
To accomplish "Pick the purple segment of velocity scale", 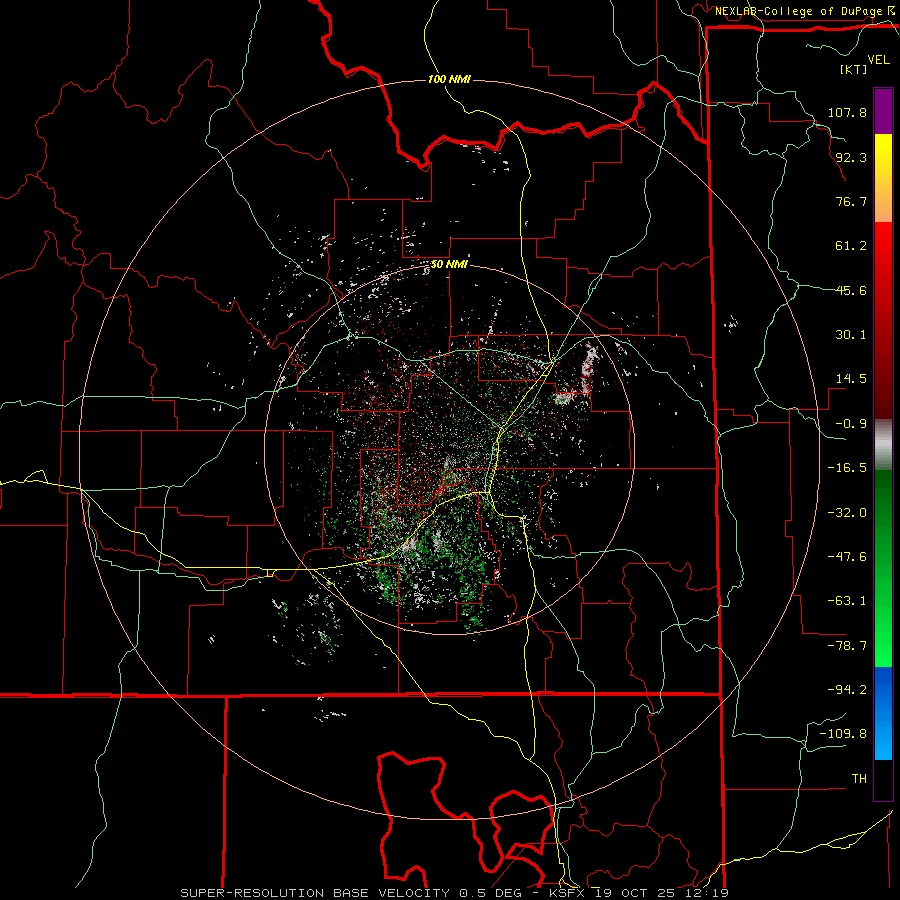I will coord(883,111).
